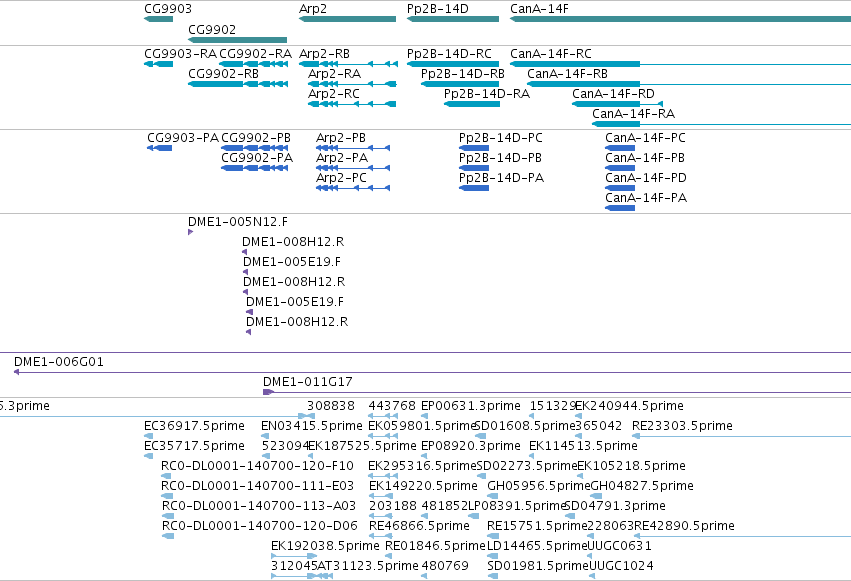The image size is (851, 581).
Task: Select EST EC35717.5prime
Action: coord(148,456)
